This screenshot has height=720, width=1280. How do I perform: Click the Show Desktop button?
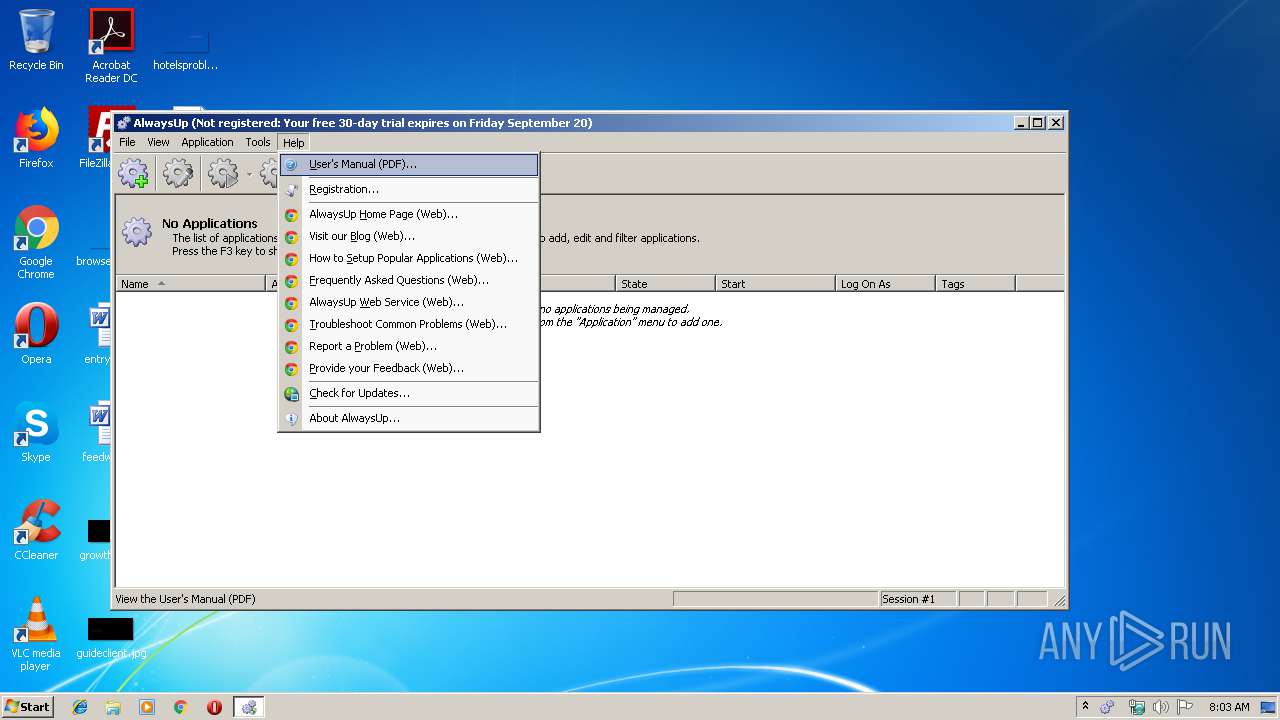pos(1268,707)
